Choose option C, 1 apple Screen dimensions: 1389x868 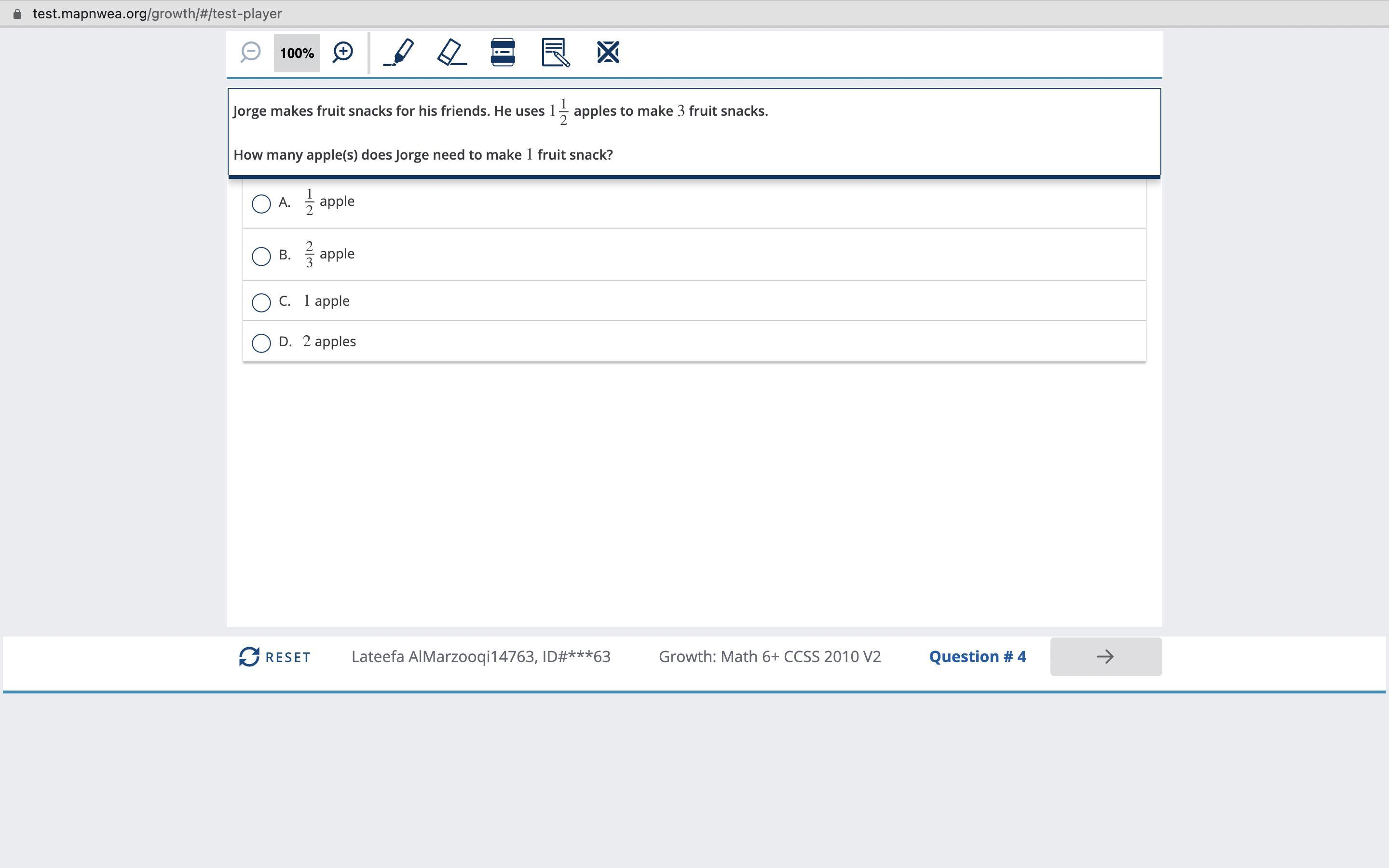point(261,302)
